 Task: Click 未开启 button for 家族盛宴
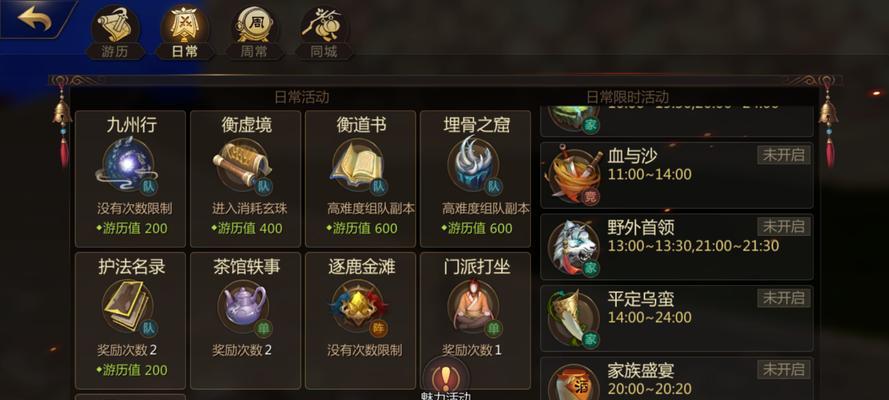(784, 369)
